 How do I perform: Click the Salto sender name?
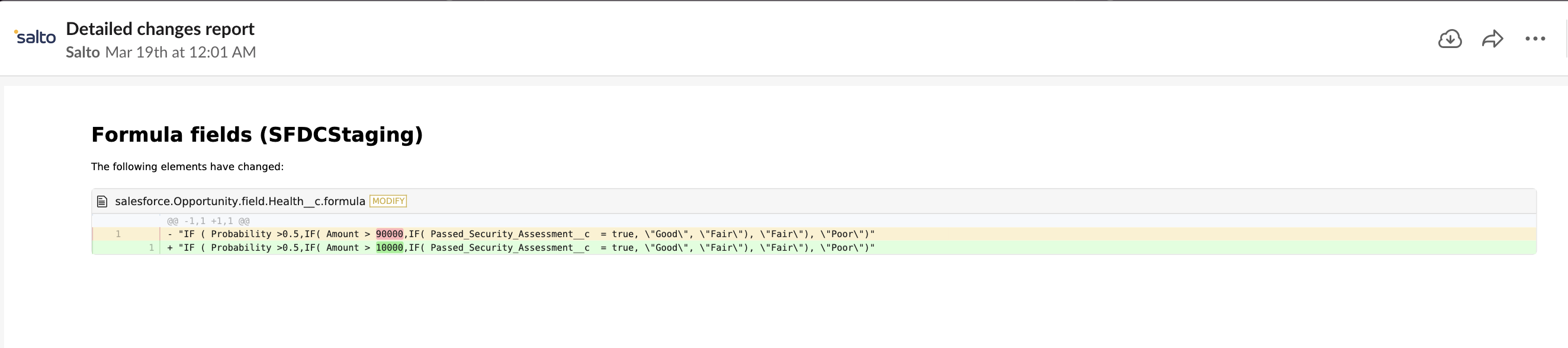83,52
